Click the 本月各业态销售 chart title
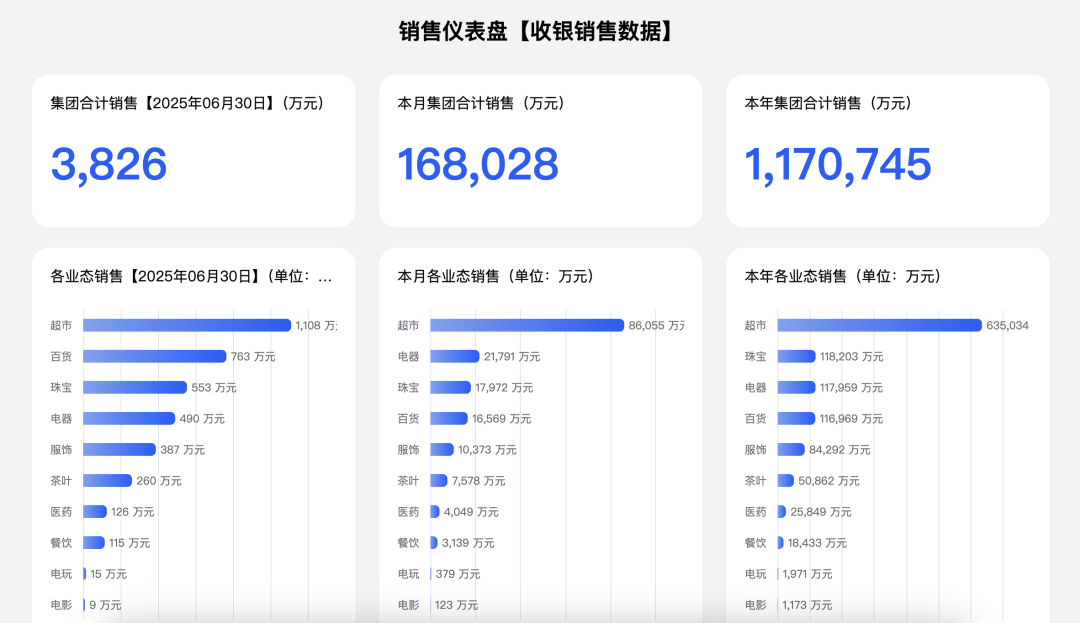1080x623 pixels. 495,276
